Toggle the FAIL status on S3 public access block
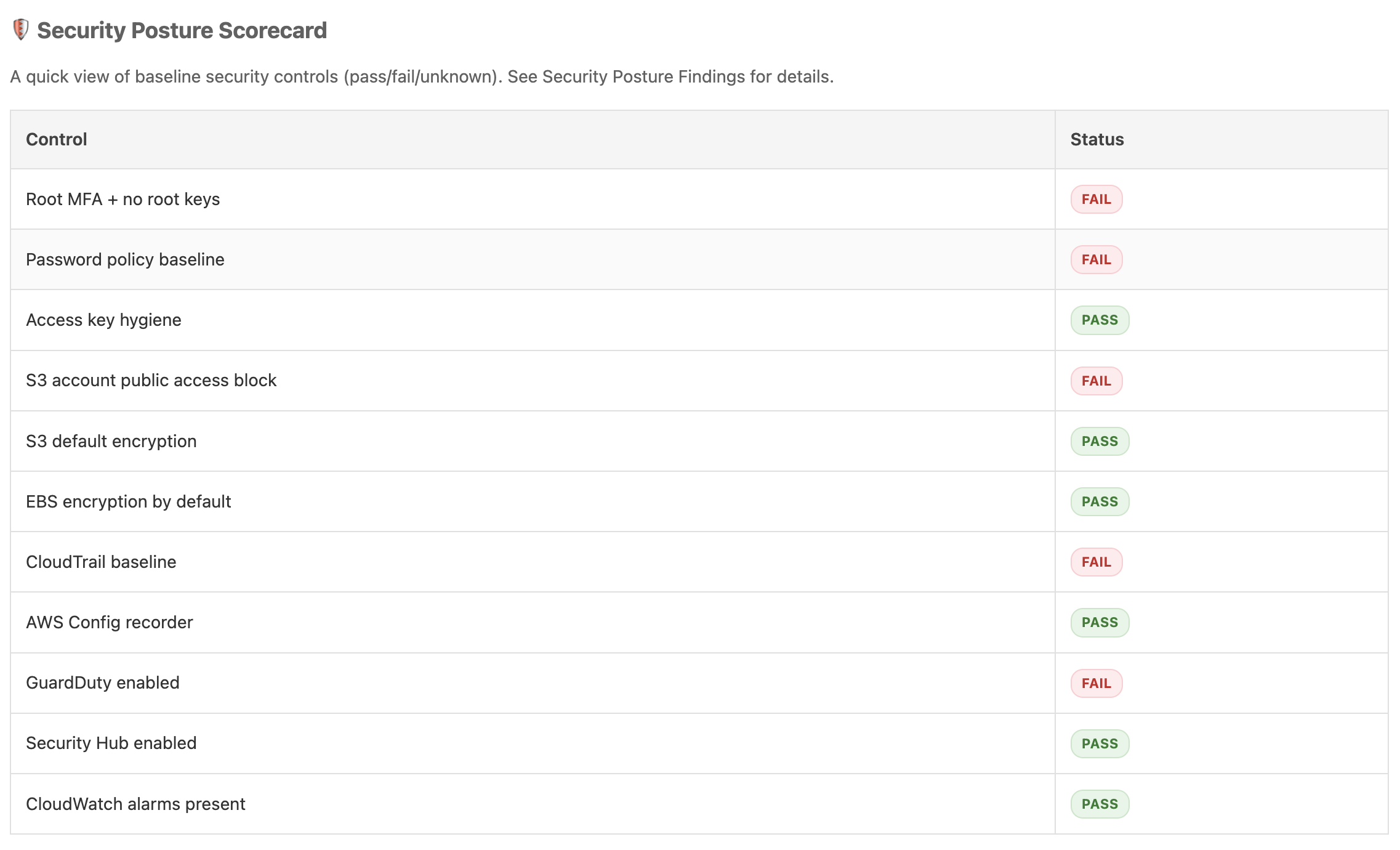This screenshot has height=850, width=1400. click(1096, 381)
